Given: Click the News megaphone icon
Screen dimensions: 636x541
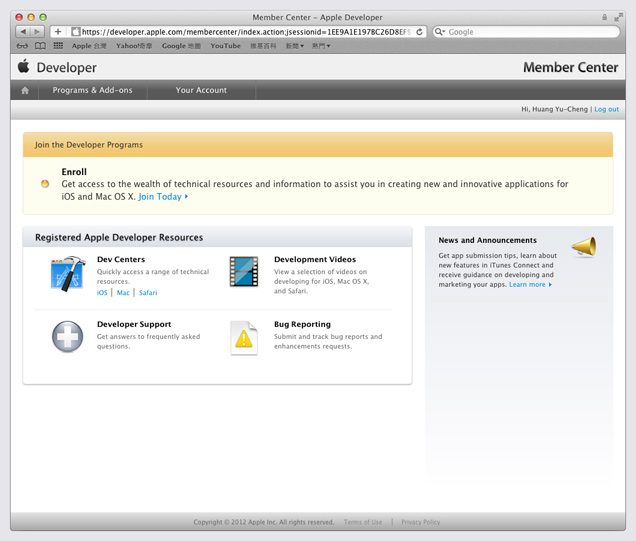Looking at the screenshot, I should (584, 247).
